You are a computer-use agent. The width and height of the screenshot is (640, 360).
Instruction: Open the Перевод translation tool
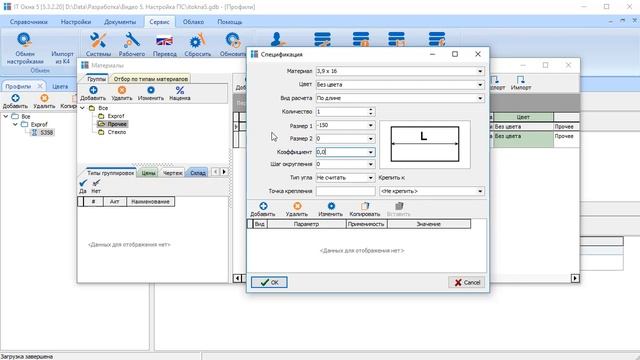tap(164, 45)
